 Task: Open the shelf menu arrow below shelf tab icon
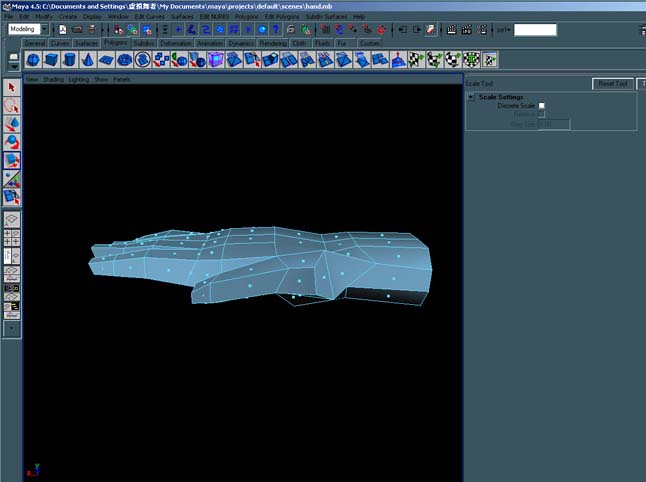coord(14,66)
